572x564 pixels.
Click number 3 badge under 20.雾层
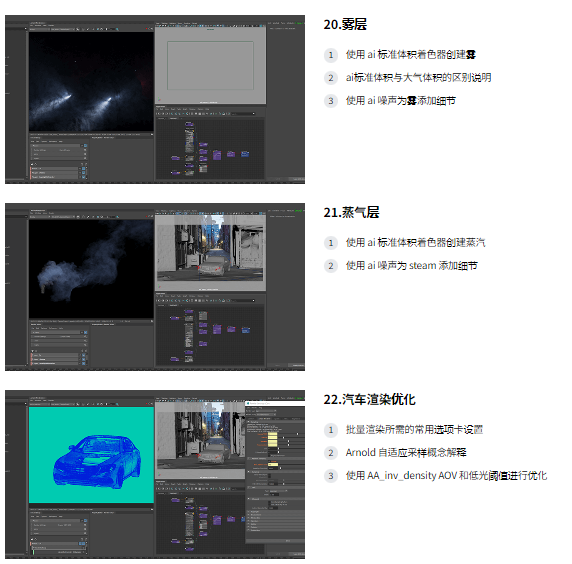click(331, 101)
